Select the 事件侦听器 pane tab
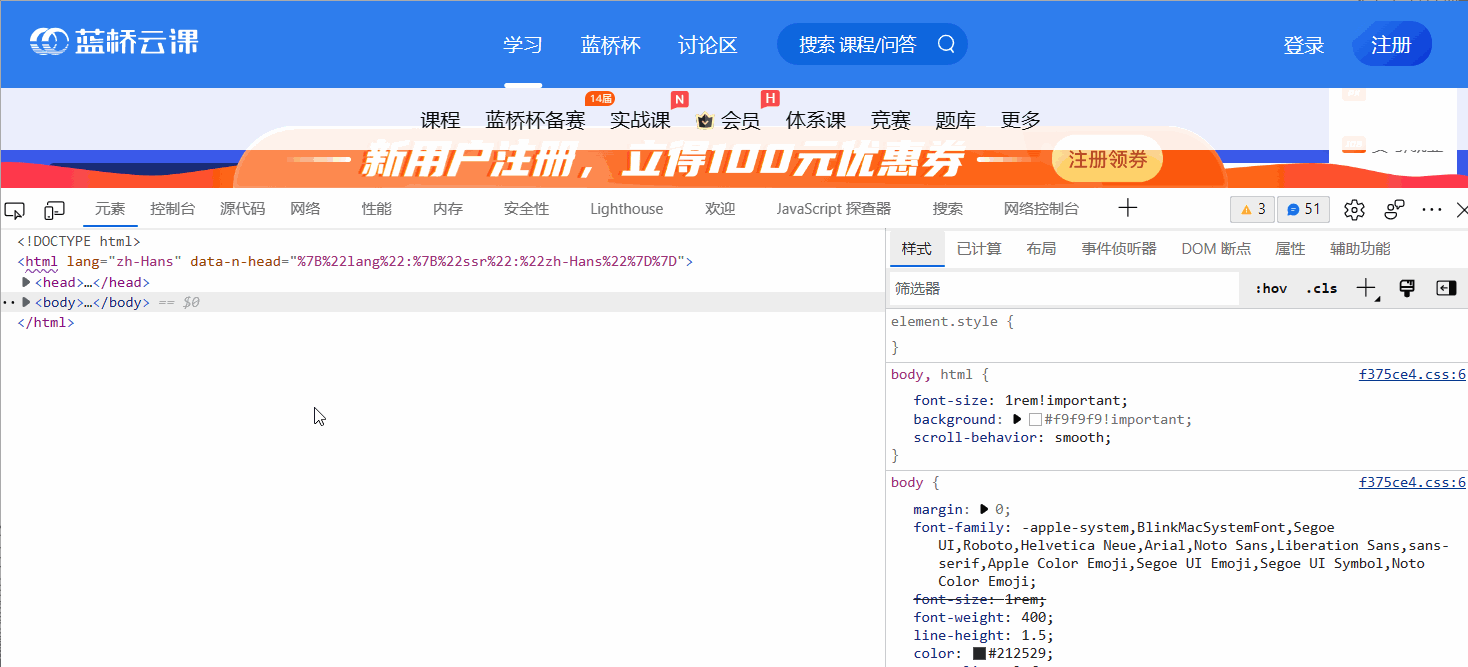The height and width of the screenshot is (667, 1468). (1119, 249)
